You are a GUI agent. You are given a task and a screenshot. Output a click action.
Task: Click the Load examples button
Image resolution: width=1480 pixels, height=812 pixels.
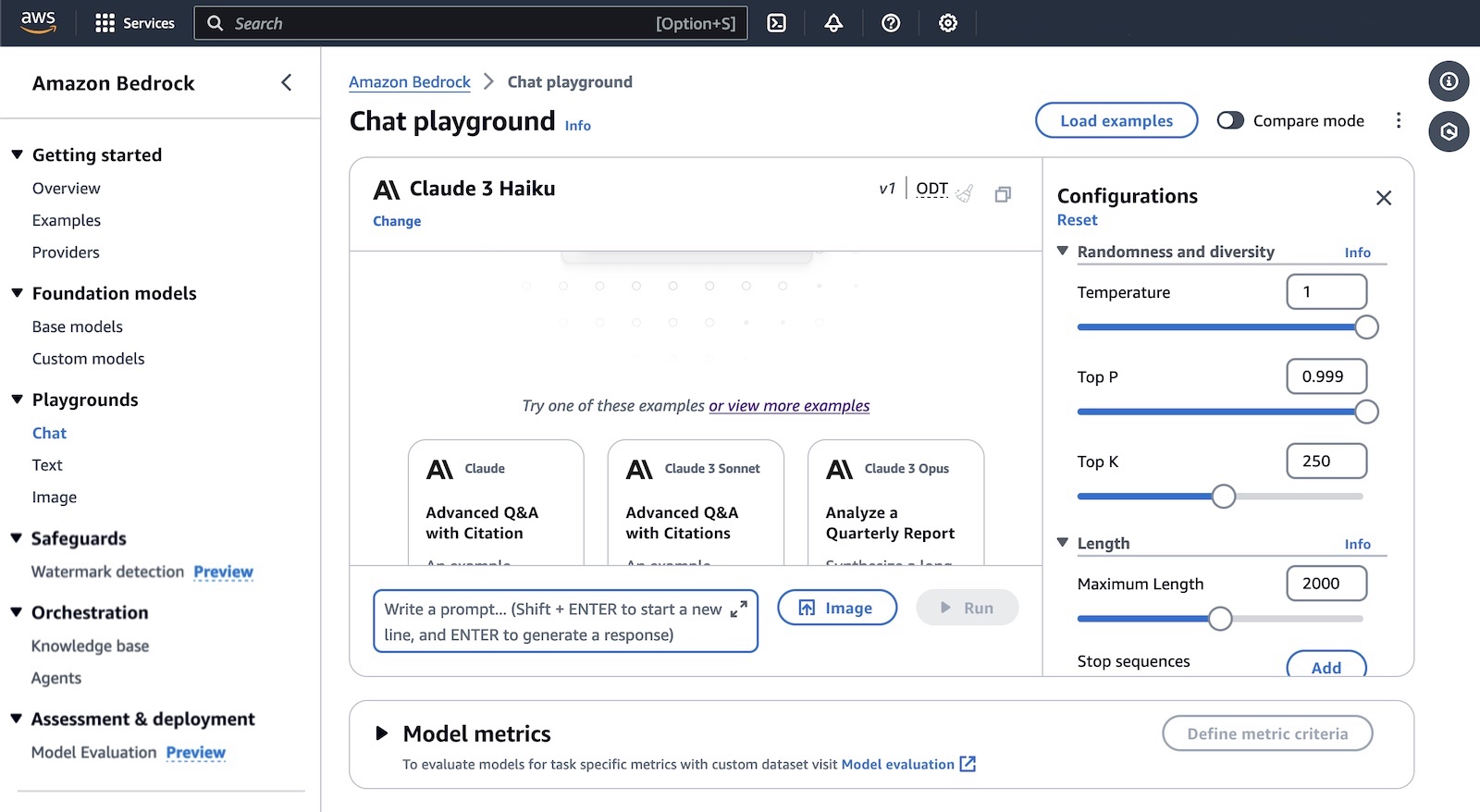[1116, 120]
